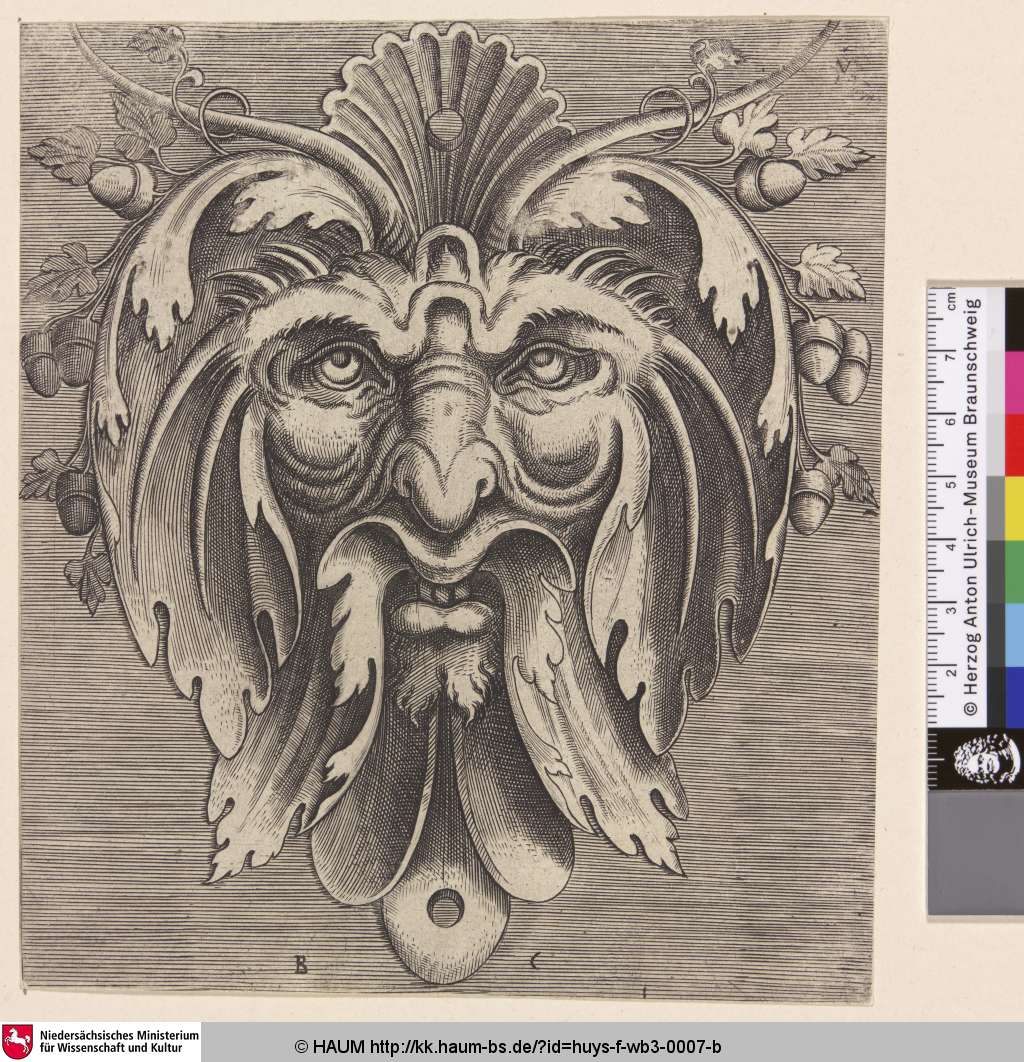The image size is (1024, 1062).
Task: Pick the green patch on the color chart
Action: pyautogui.click(x=1014, y=571)
